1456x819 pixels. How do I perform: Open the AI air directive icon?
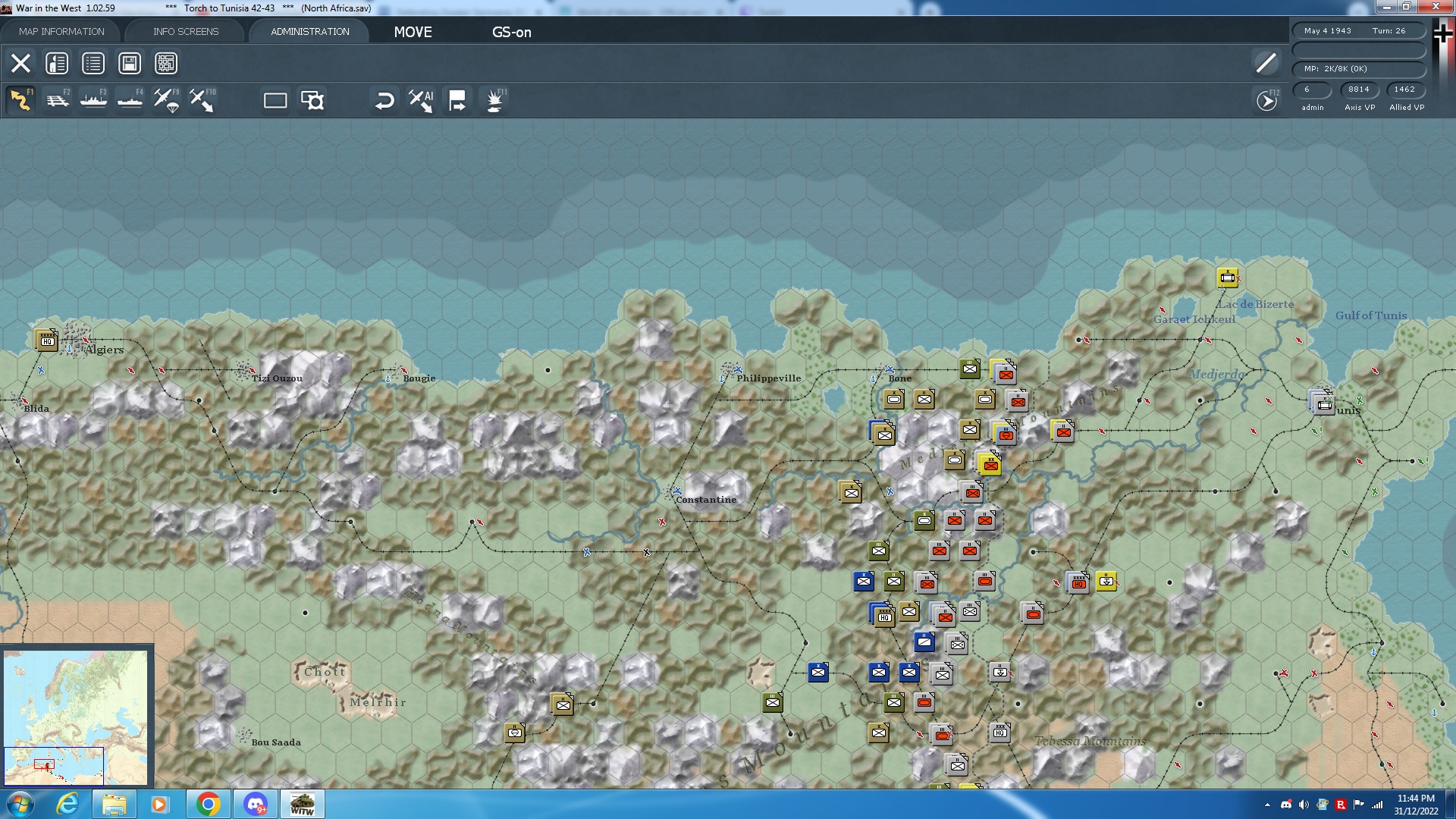click(421, 100)
